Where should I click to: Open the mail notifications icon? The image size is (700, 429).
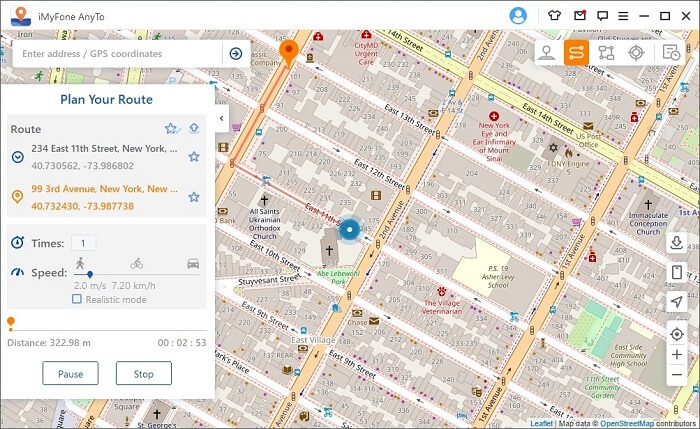coord(580,16)
